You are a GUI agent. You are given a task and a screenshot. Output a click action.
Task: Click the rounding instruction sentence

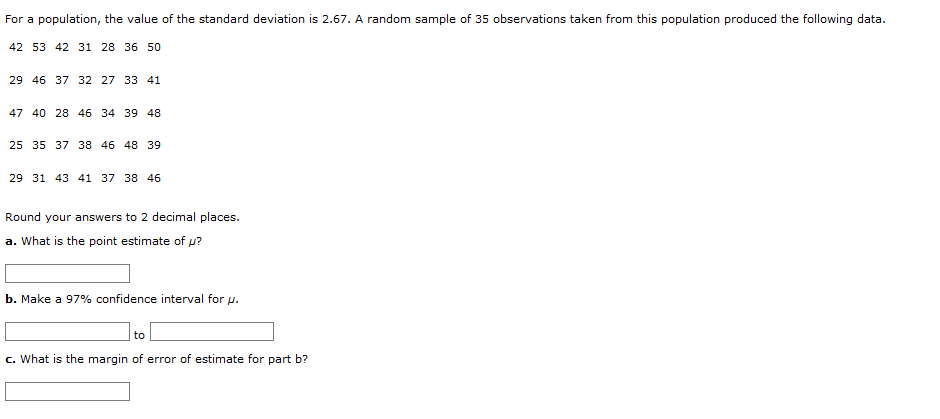[x=122, y=218]
